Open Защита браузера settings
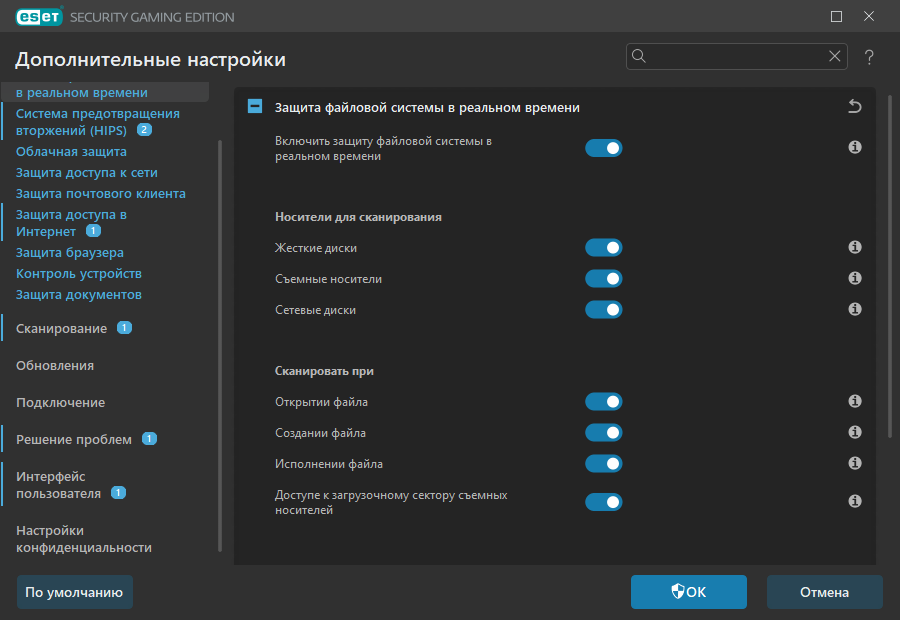900x620 pixels. [69, 253]
